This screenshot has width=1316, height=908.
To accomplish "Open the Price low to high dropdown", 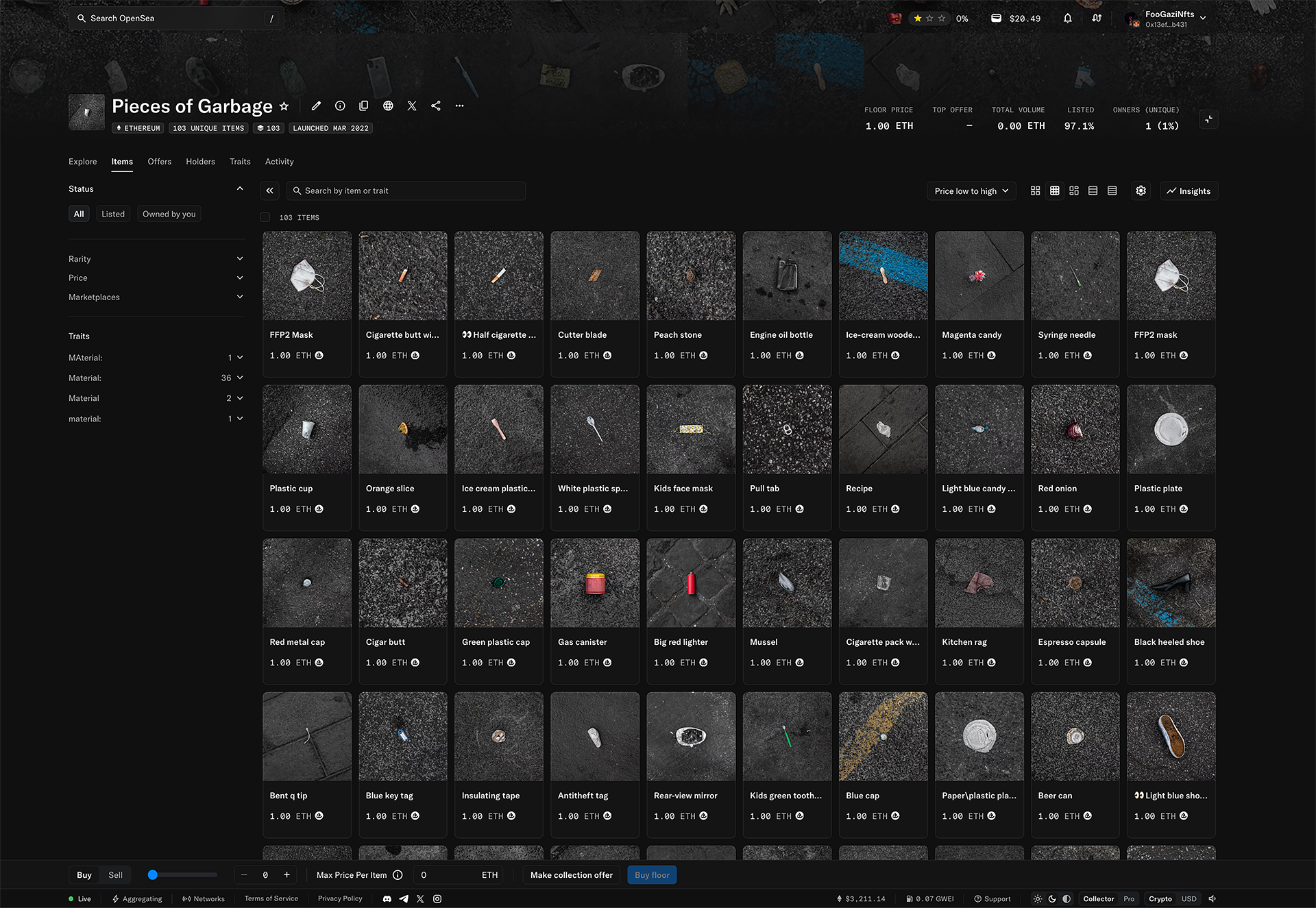I will pyautogui.click(x=971, y=191).
